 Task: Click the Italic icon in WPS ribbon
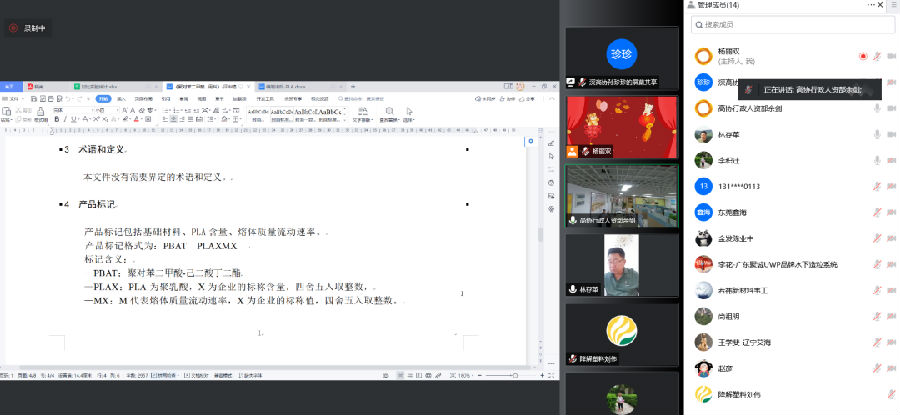65,119
